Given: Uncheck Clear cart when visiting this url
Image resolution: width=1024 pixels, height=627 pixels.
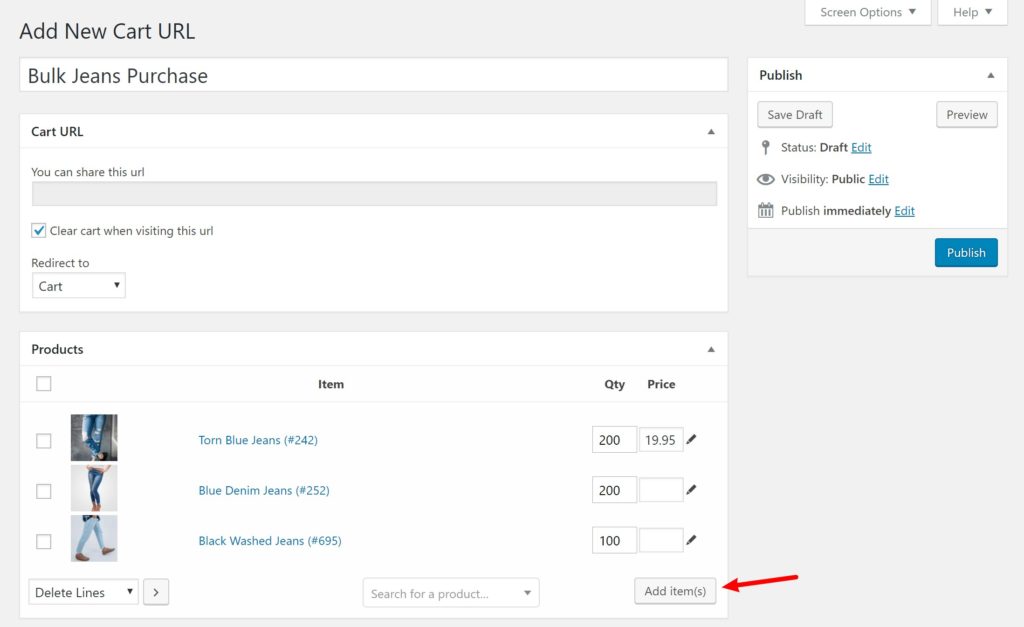Looking at the screenshot, I should tap(38, 230).
